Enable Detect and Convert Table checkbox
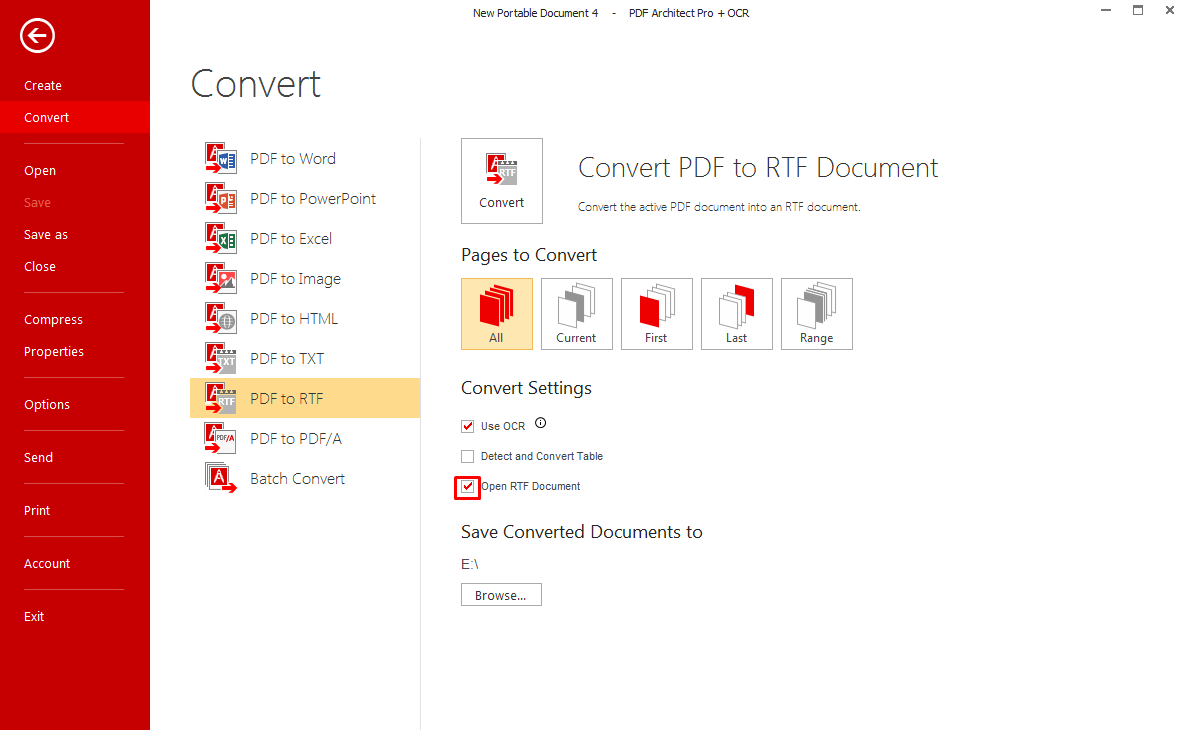 pos(468,456)
